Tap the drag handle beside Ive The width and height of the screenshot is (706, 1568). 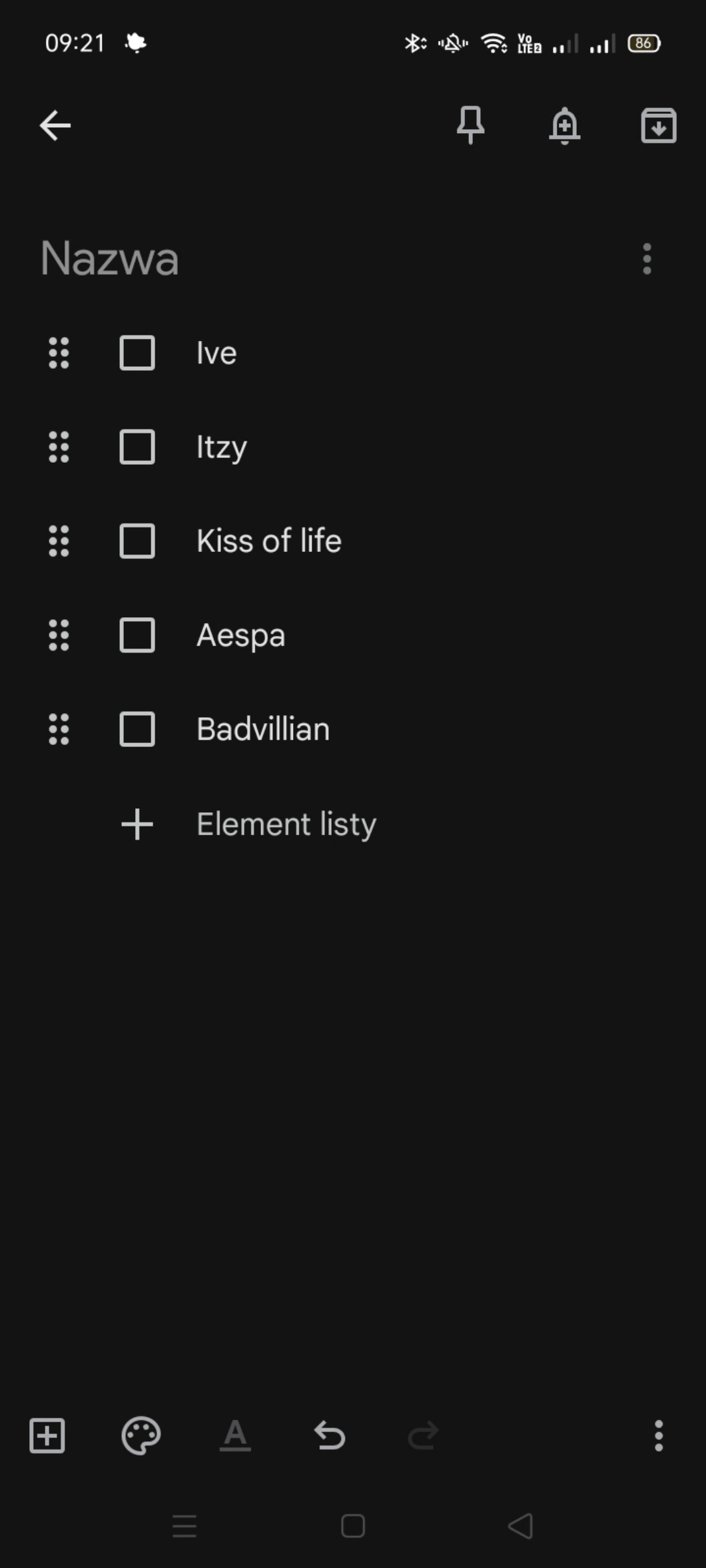(x=59, y=353)
